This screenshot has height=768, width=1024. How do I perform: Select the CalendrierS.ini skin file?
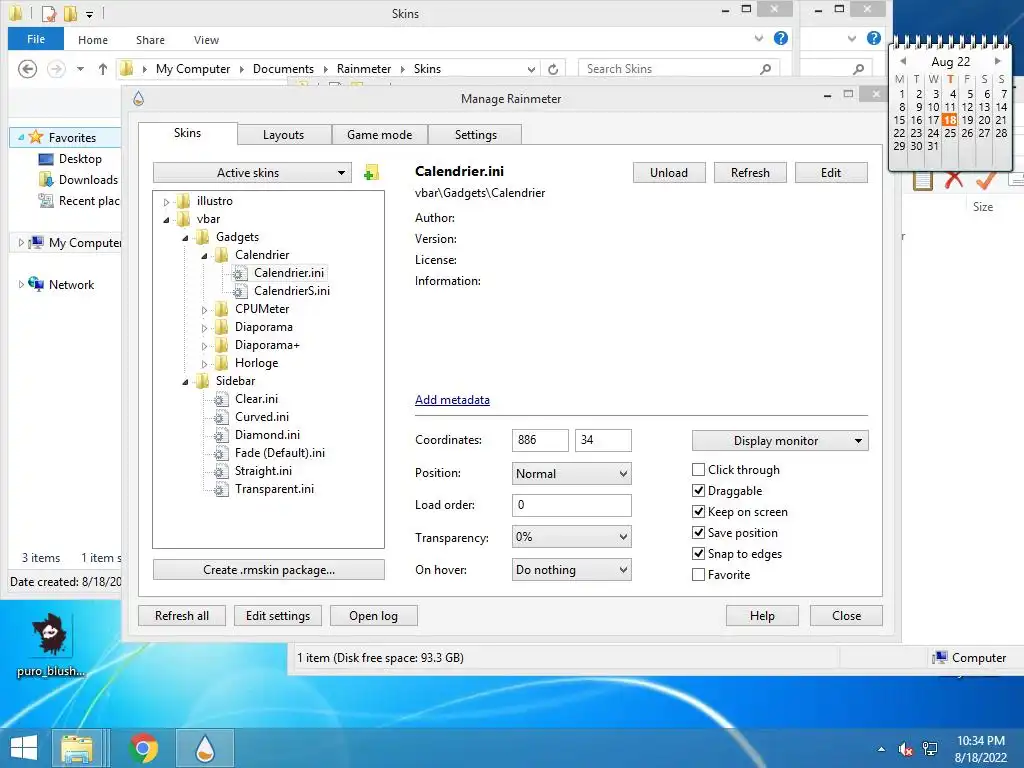292,291
